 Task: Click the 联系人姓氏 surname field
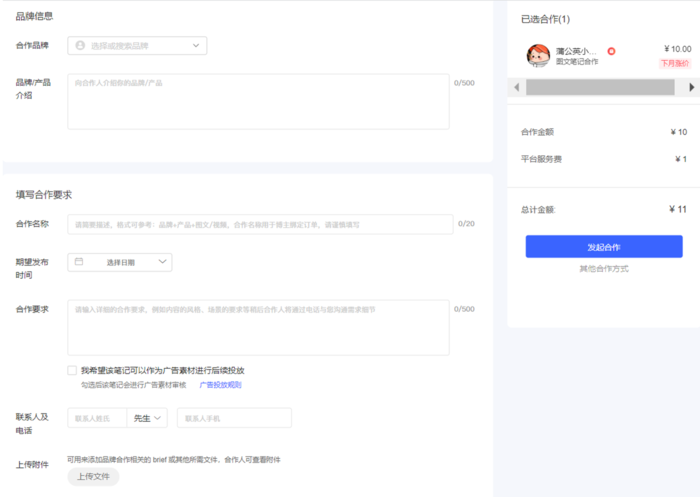(97, 418)
